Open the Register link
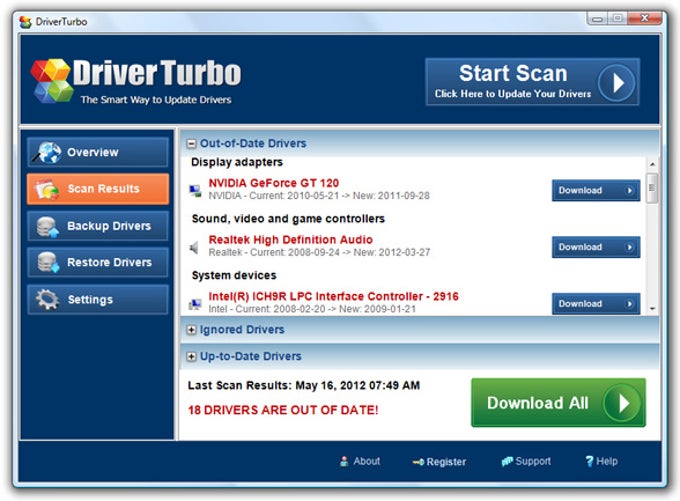The image size is (680, 501). pyautogui.click(x=439, y=462)
